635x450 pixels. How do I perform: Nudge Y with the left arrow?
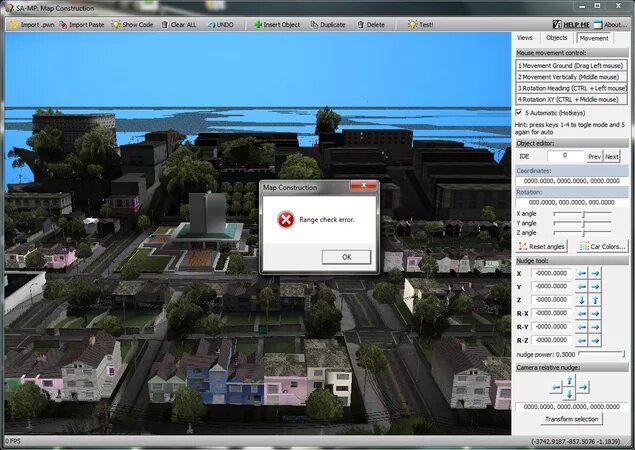(582, 286)
